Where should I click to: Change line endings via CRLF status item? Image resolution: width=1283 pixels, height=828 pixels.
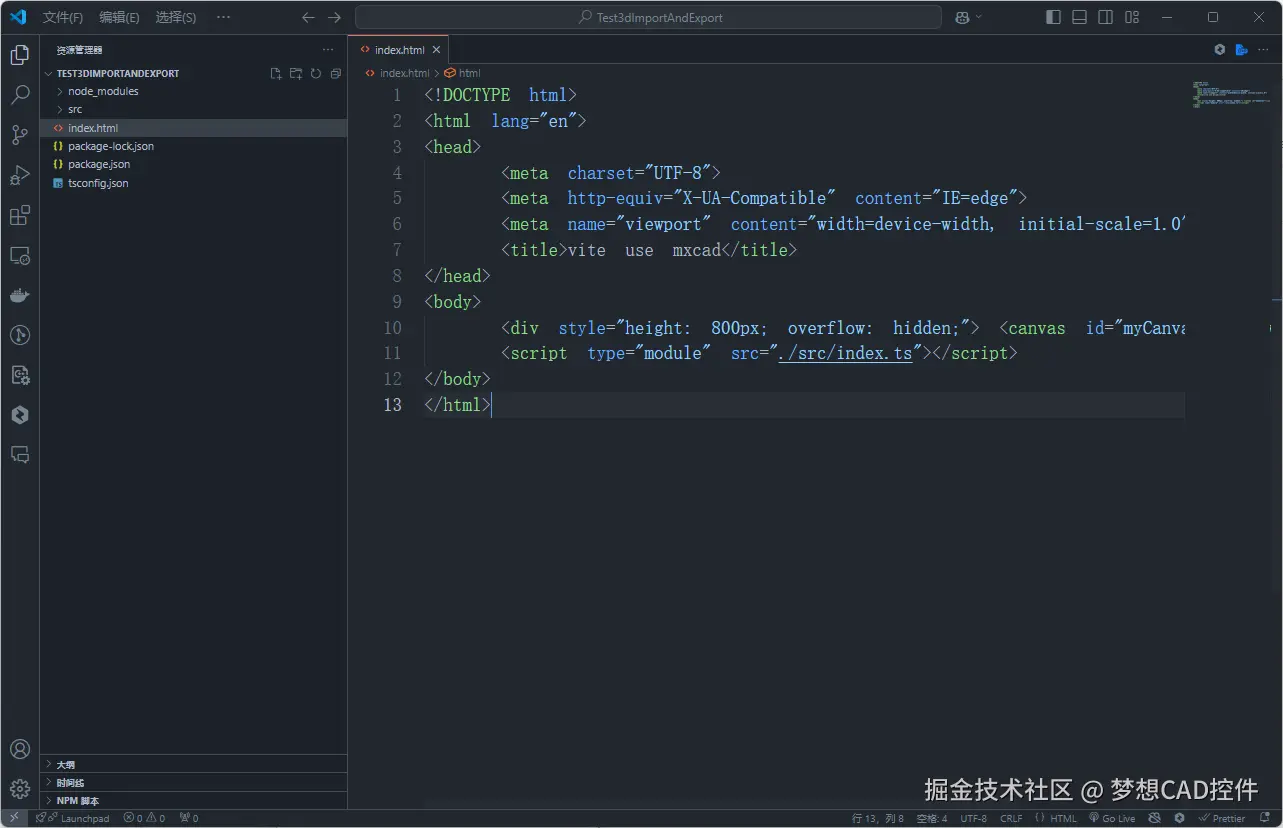(x=1011, y=818)
